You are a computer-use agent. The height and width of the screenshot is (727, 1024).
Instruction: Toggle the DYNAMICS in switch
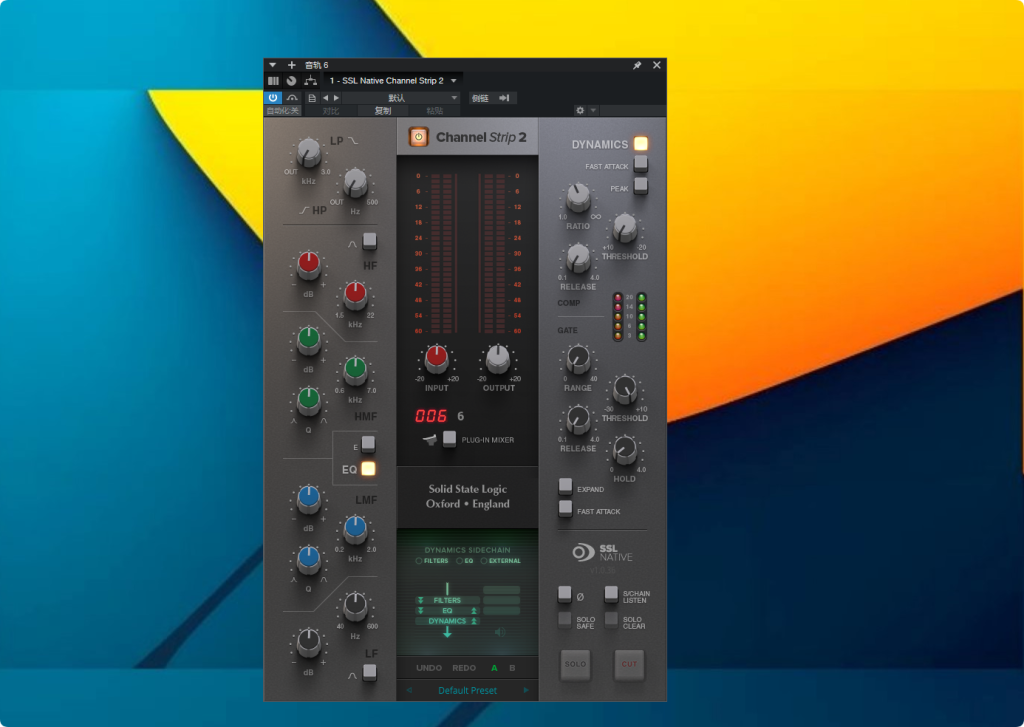(x=641, y=144)
